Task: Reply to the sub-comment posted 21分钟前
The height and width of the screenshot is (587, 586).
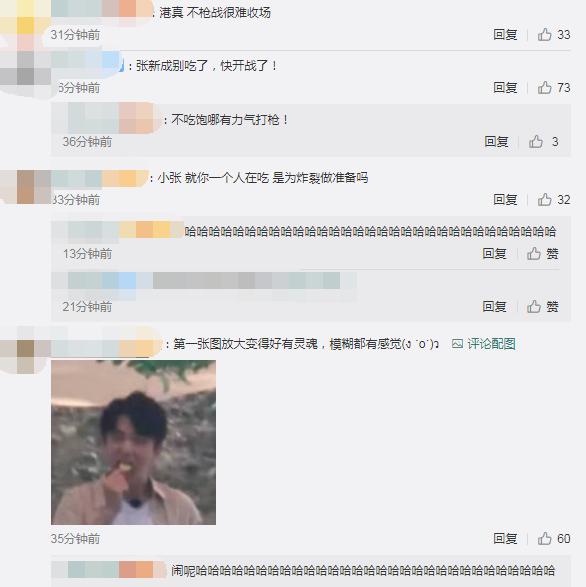Action: coord(494,307)
